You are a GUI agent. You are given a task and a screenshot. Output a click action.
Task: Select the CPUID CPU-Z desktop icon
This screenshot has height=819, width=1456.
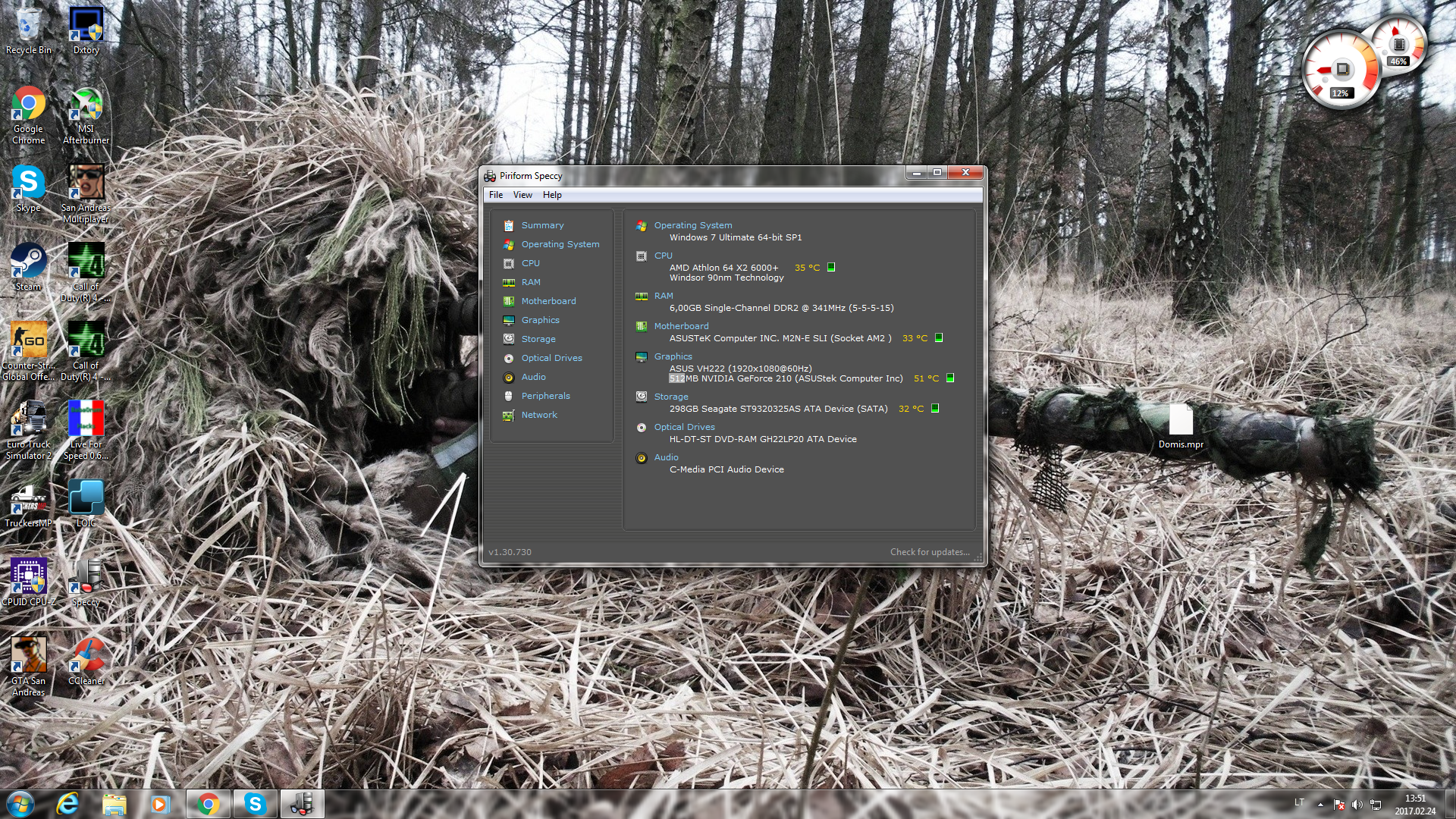coord(29,583)
